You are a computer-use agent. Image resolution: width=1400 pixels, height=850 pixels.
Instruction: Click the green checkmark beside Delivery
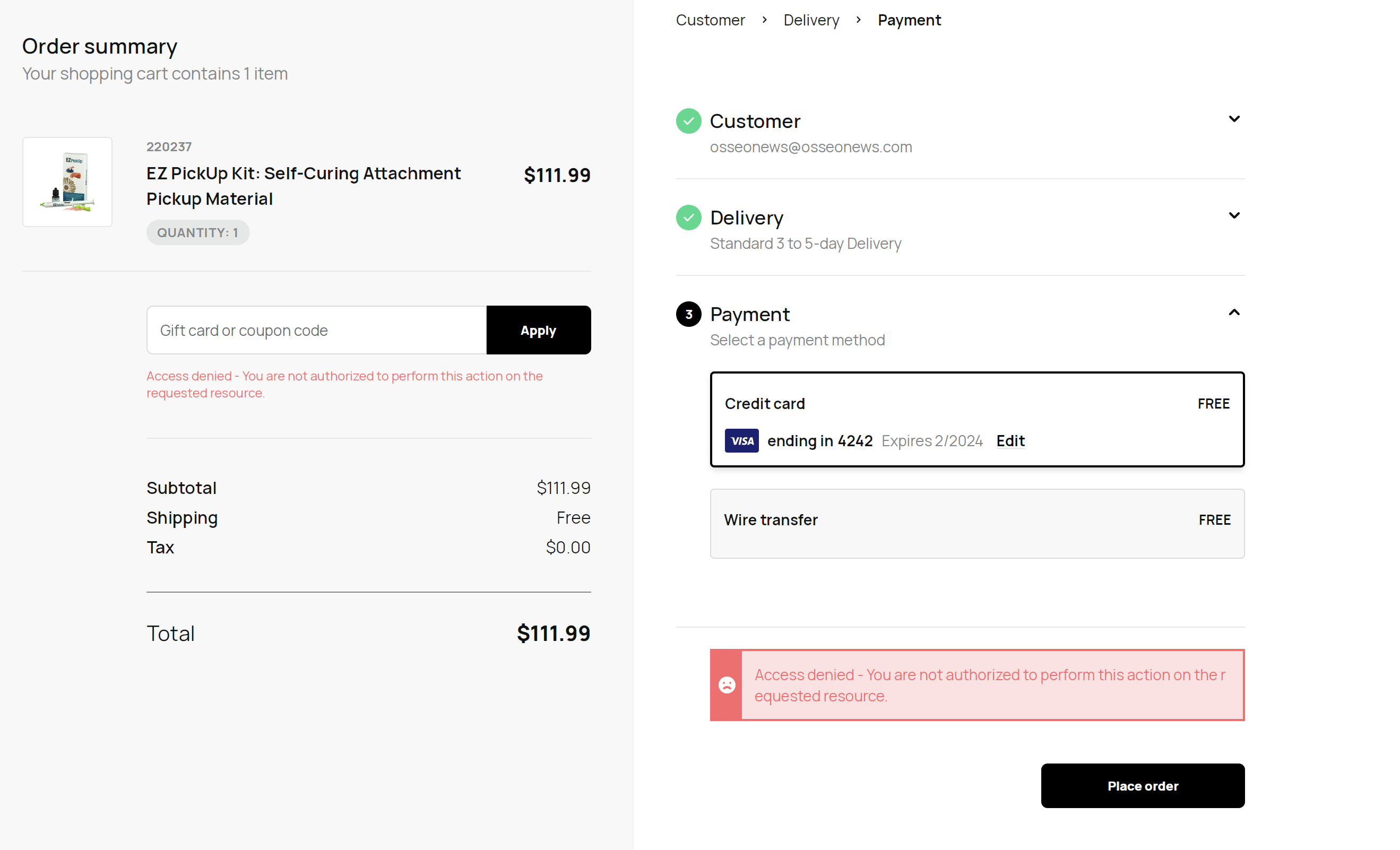click(688, 217)
